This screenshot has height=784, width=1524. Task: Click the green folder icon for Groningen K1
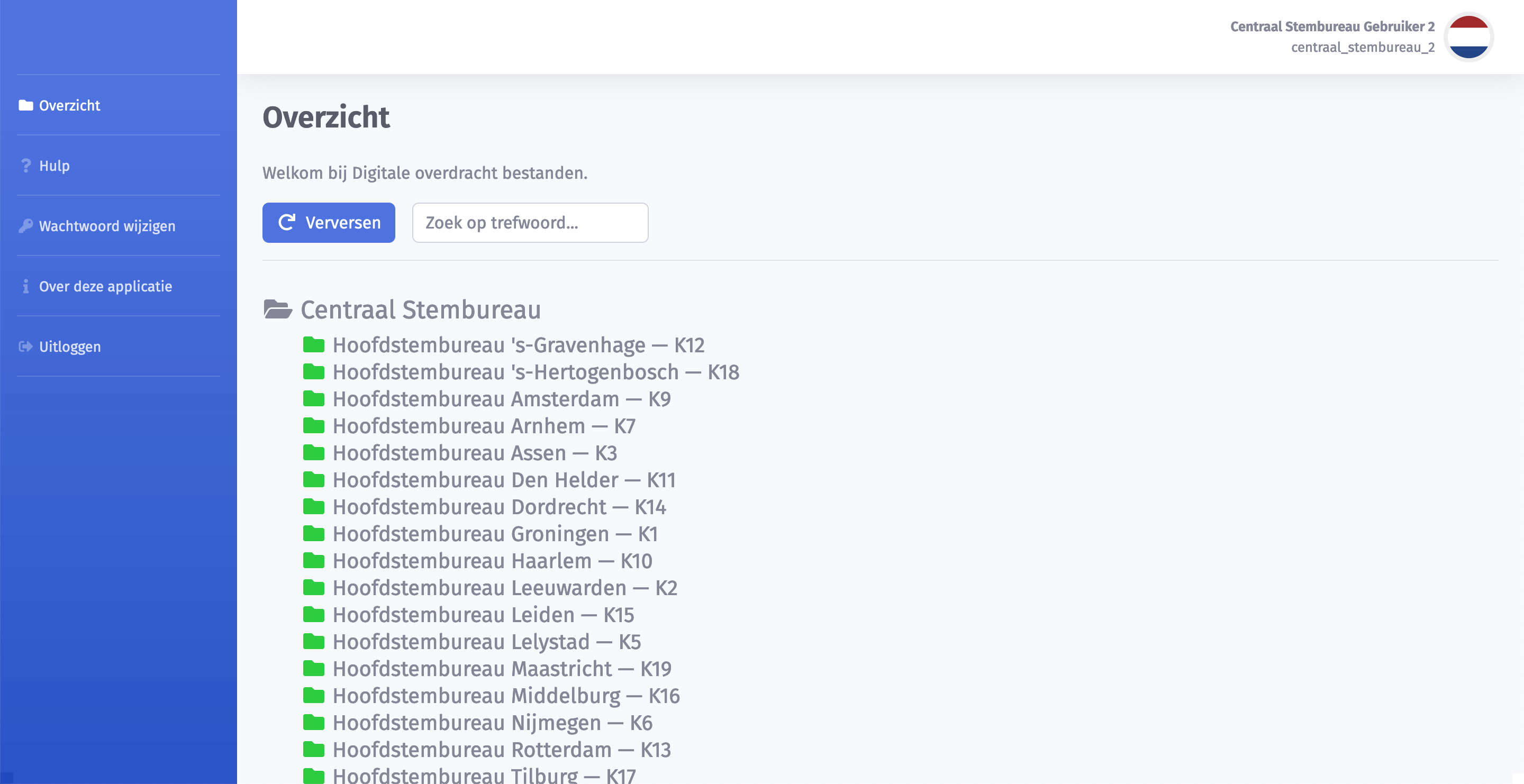[x=314, y=534]
